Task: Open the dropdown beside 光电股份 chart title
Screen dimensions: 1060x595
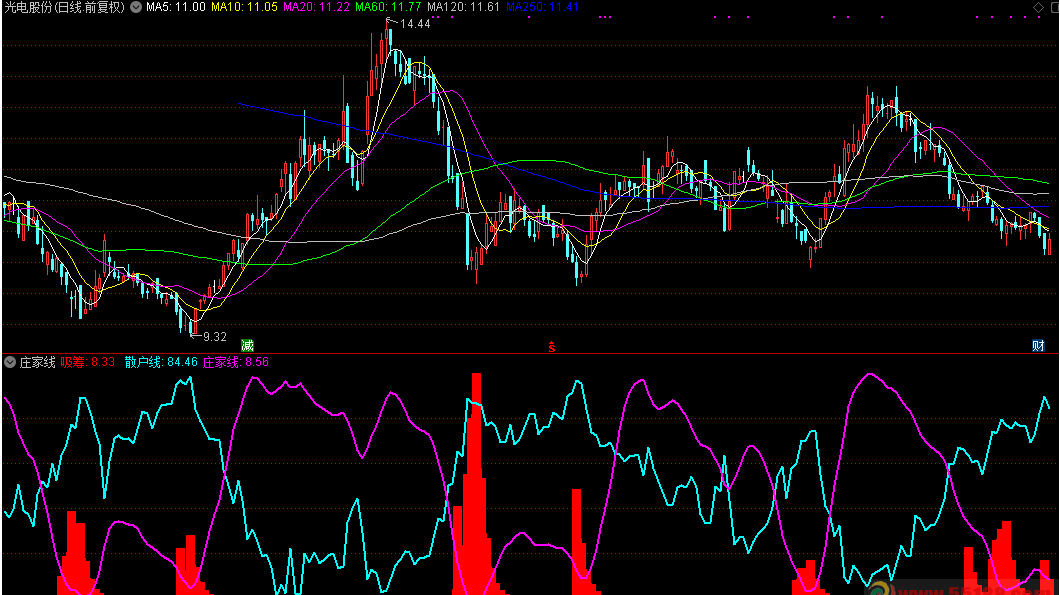Action: click(x=136, y=7)
